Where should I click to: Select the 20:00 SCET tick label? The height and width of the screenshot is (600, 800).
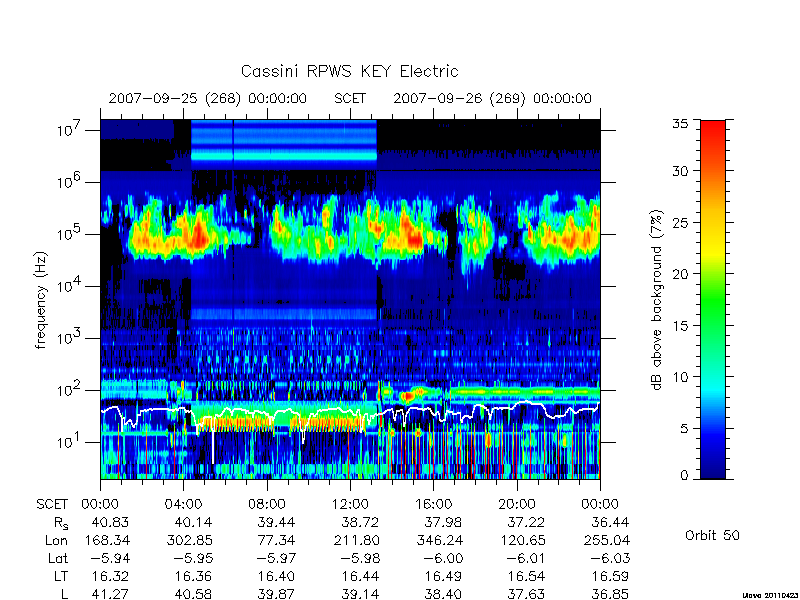tap(517, 505)
